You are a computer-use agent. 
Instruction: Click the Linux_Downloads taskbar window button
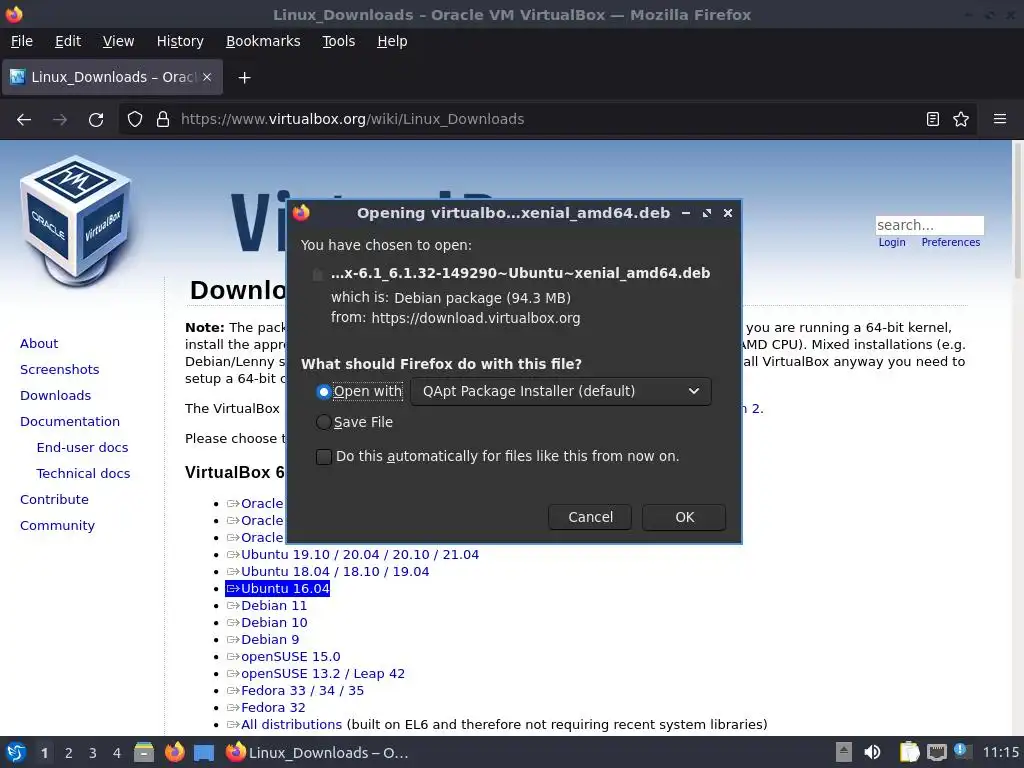(x=319, y=753)
